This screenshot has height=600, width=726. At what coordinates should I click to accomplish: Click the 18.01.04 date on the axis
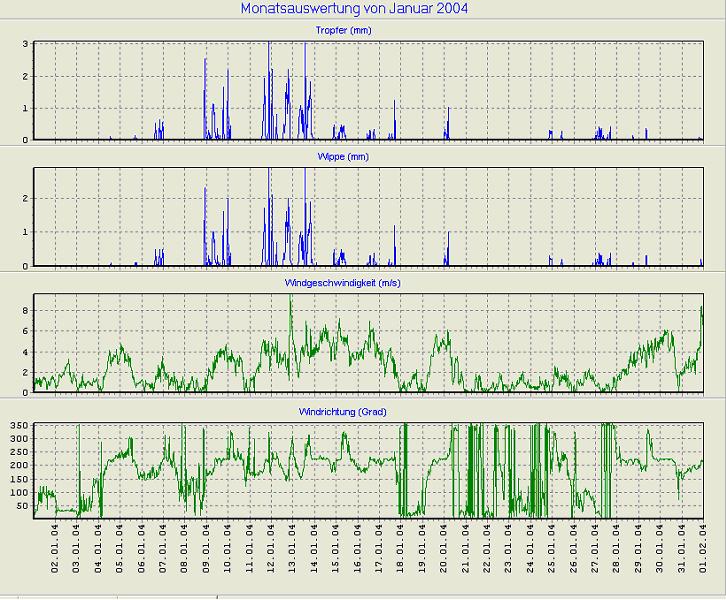coord(401,552)
